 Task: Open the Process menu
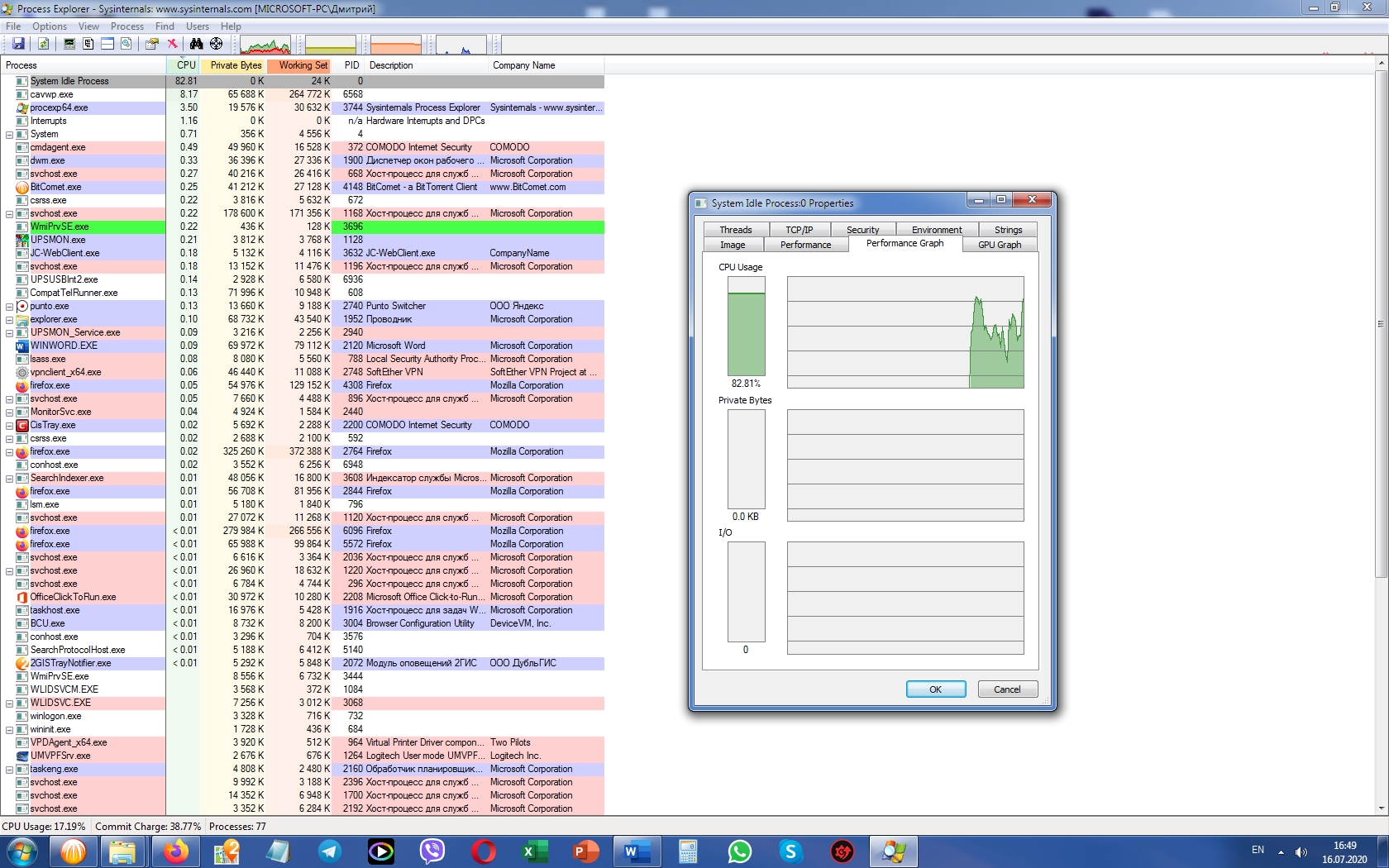tap(127, 26)
